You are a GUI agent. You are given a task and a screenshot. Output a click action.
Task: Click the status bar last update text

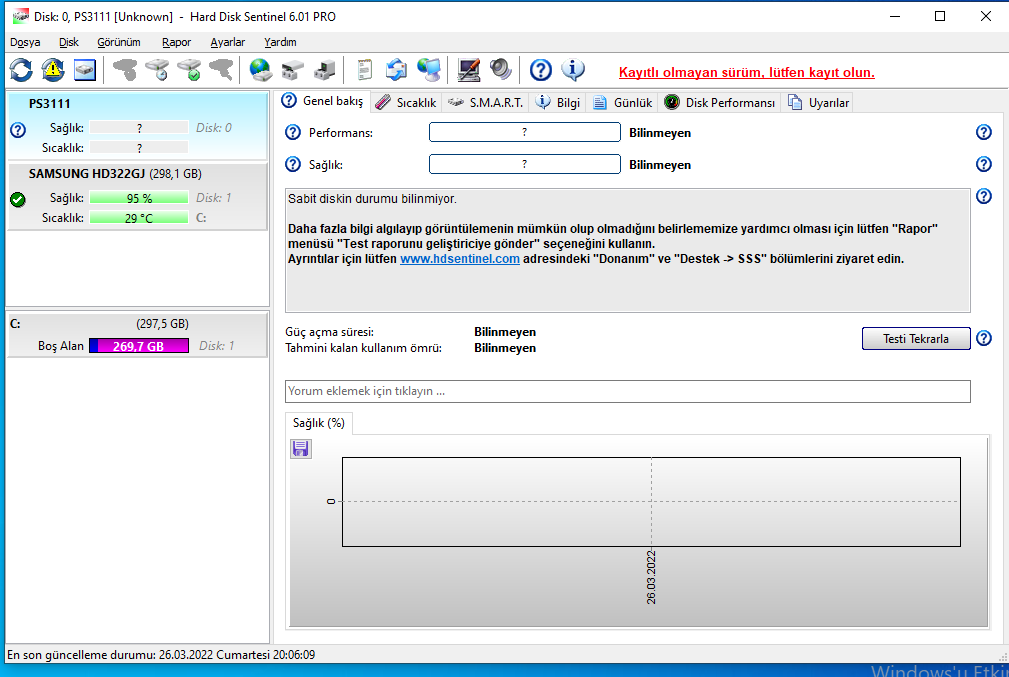[161, 654]
